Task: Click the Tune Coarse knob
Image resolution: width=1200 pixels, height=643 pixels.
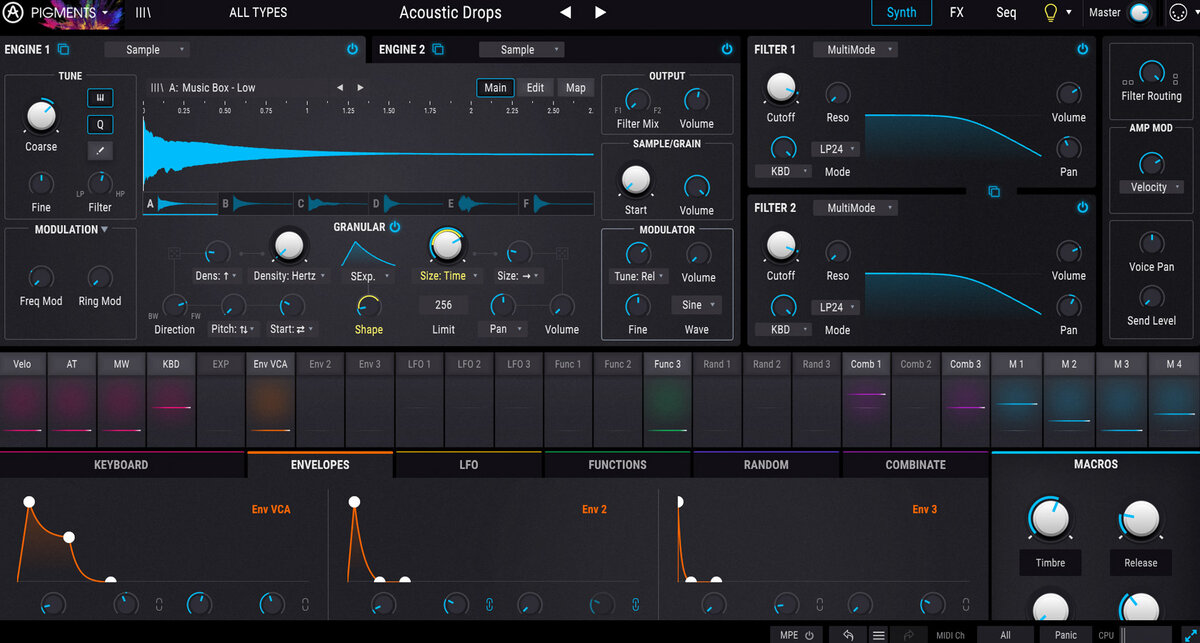Action: coord(41,117)
